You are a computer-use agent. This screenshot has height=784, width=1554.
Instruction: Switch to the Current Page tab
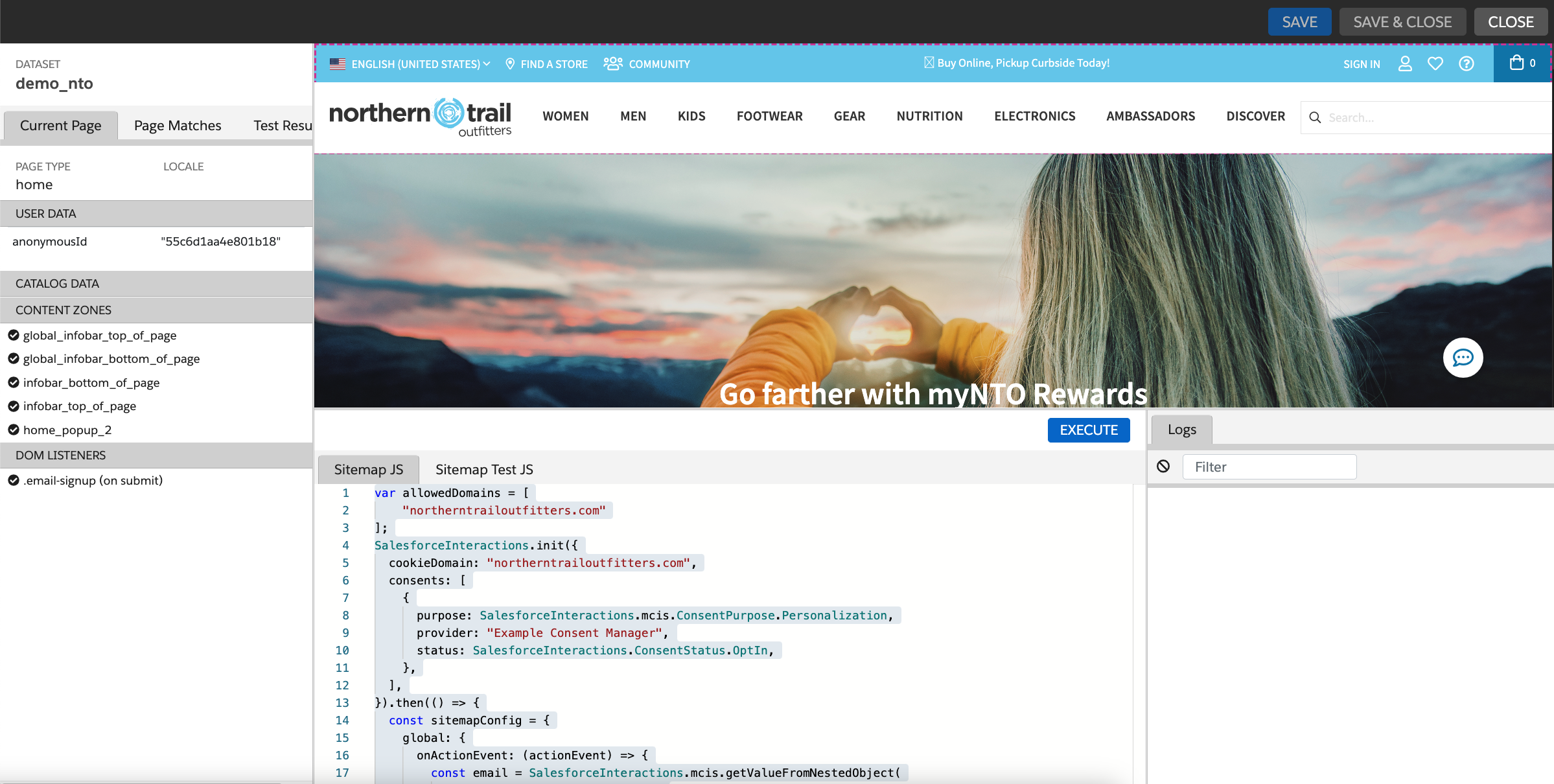coord(61,126)
